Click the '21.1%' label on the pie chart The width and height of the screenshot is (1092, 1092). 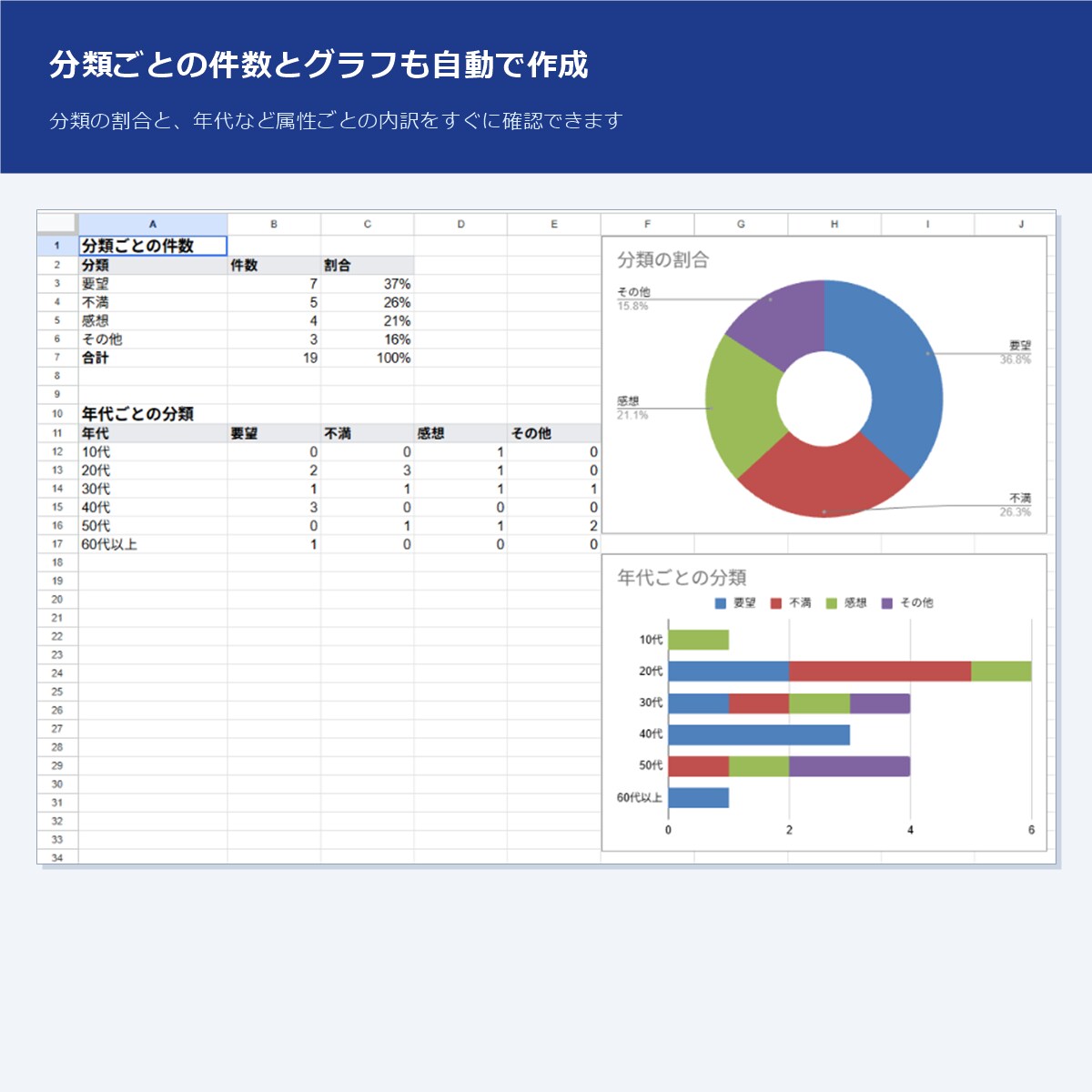tap(632, 415)
